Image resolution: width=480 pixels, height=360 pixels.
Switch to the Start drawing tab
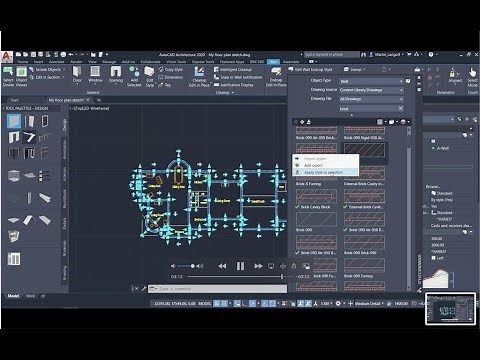pyautogui.click(x=14, y=100)
